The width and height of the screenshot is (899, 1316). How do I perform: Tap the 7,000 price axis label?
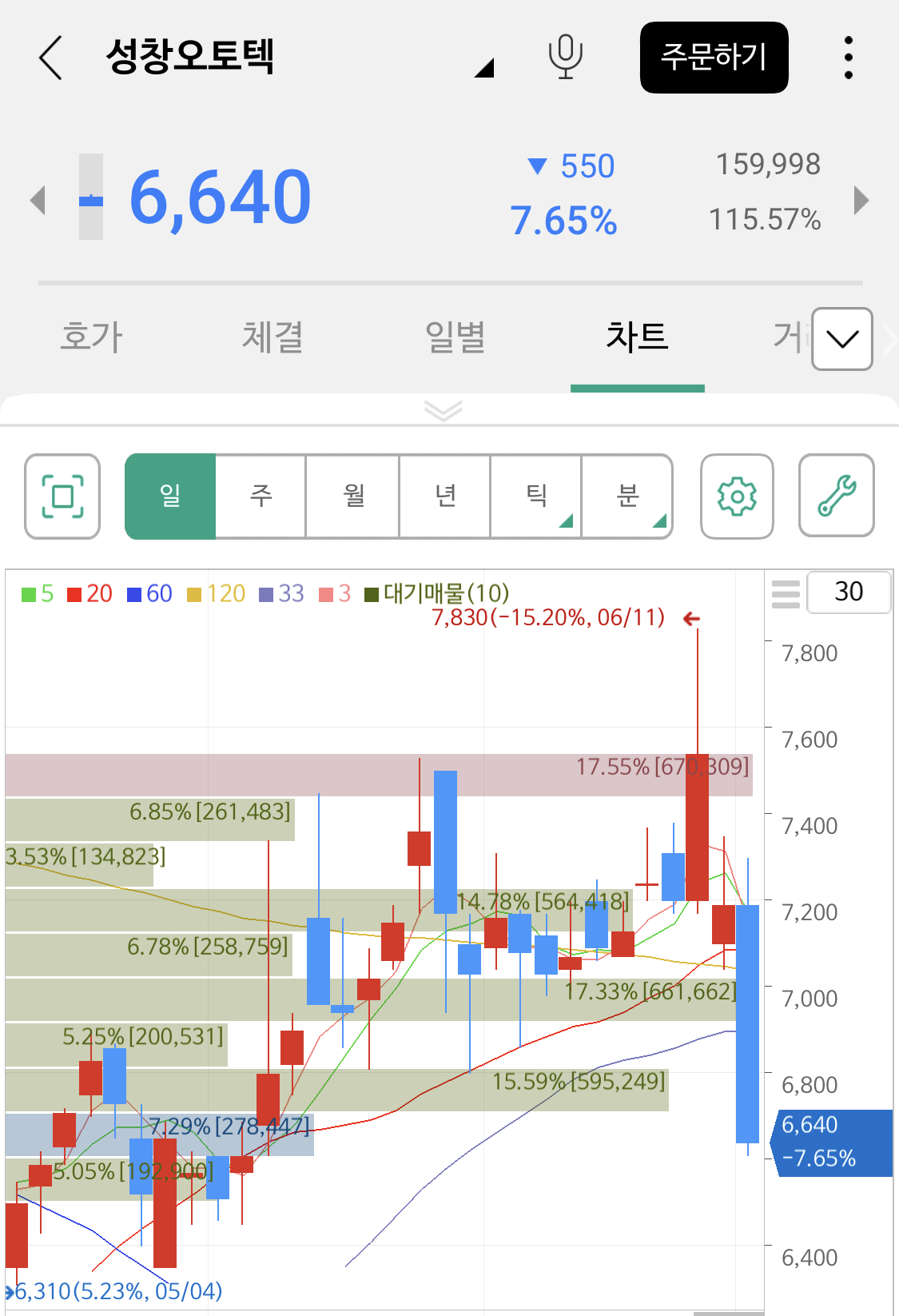point(809,999)
